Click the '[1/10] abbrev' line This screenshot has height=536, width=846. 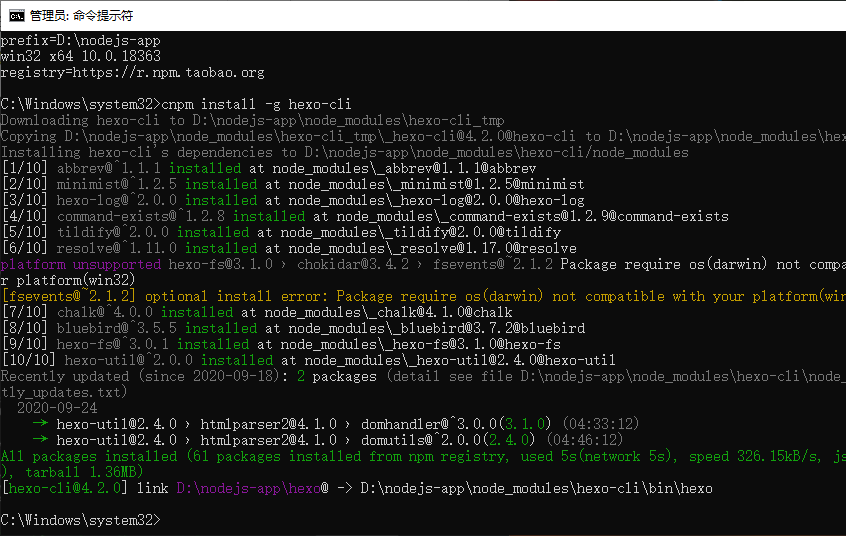(269, 168)
